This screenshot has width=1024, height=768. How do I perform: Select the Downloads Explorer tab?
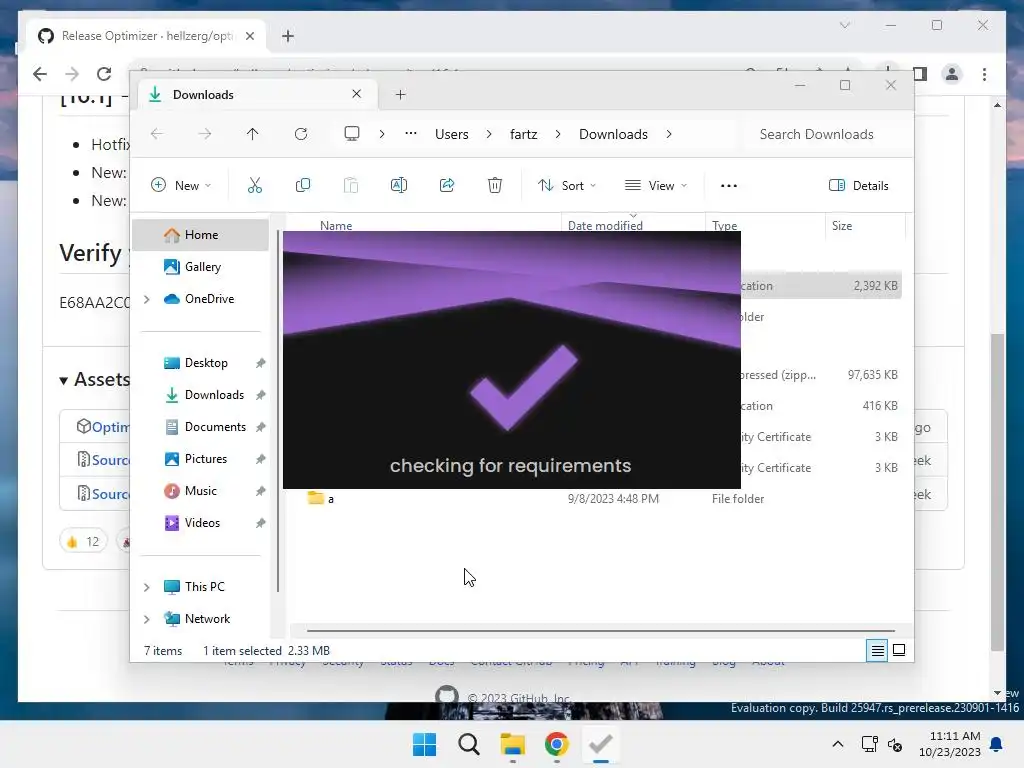[256, 95]
